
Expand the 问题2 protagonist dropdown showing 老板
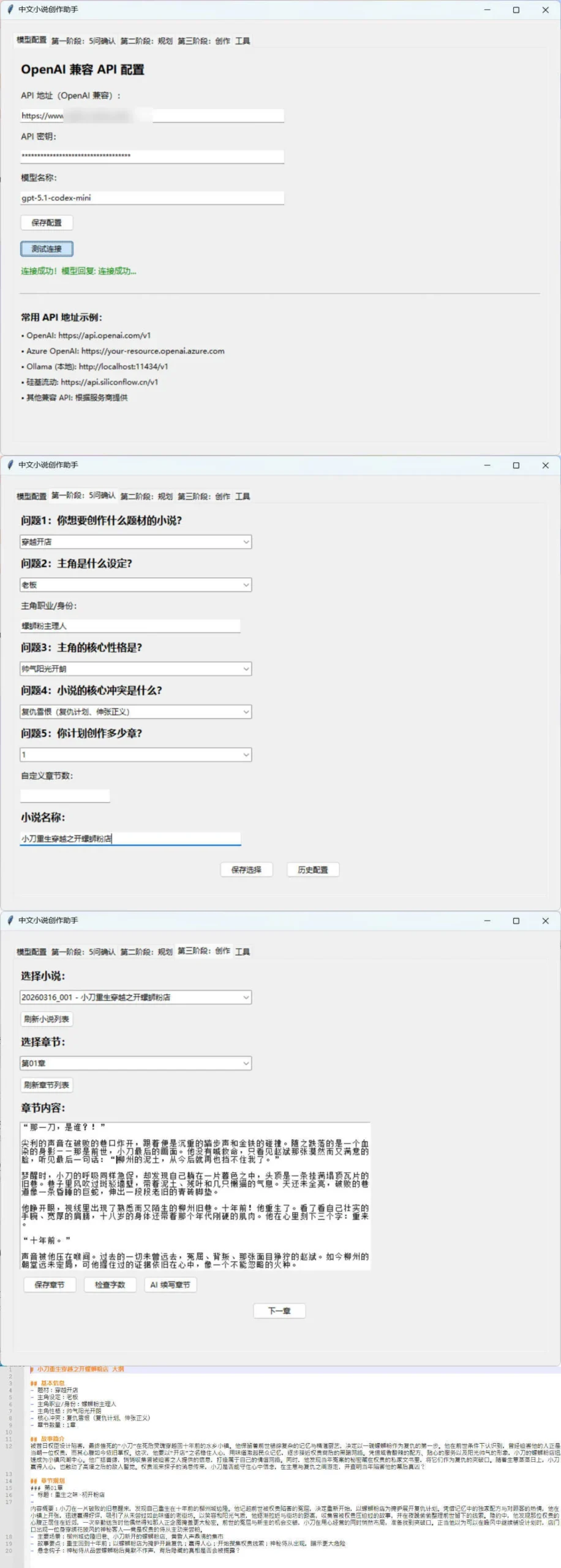point(135,585)
